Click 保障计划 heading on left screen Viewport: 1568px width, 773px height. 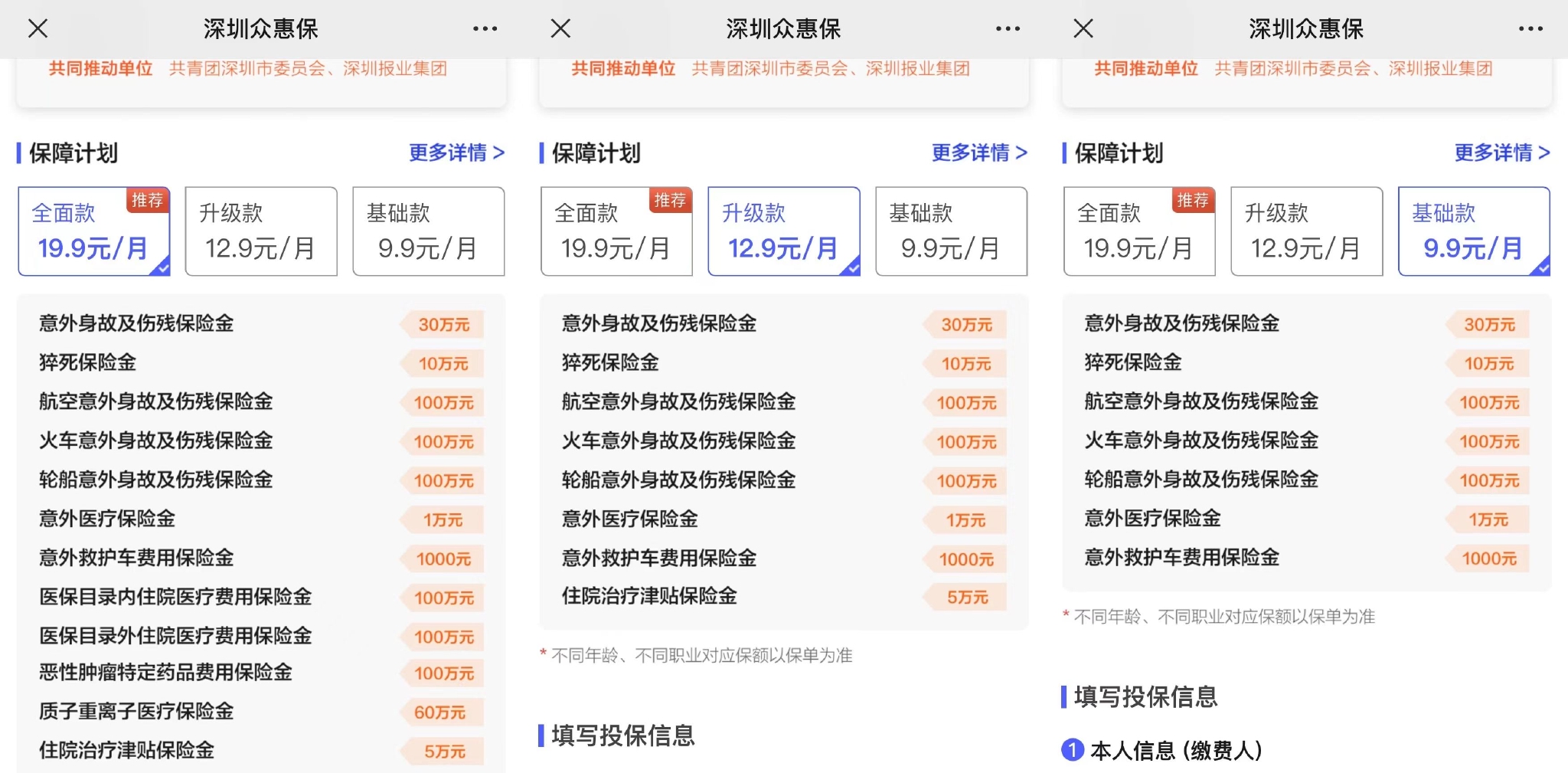tap(73, 153)
